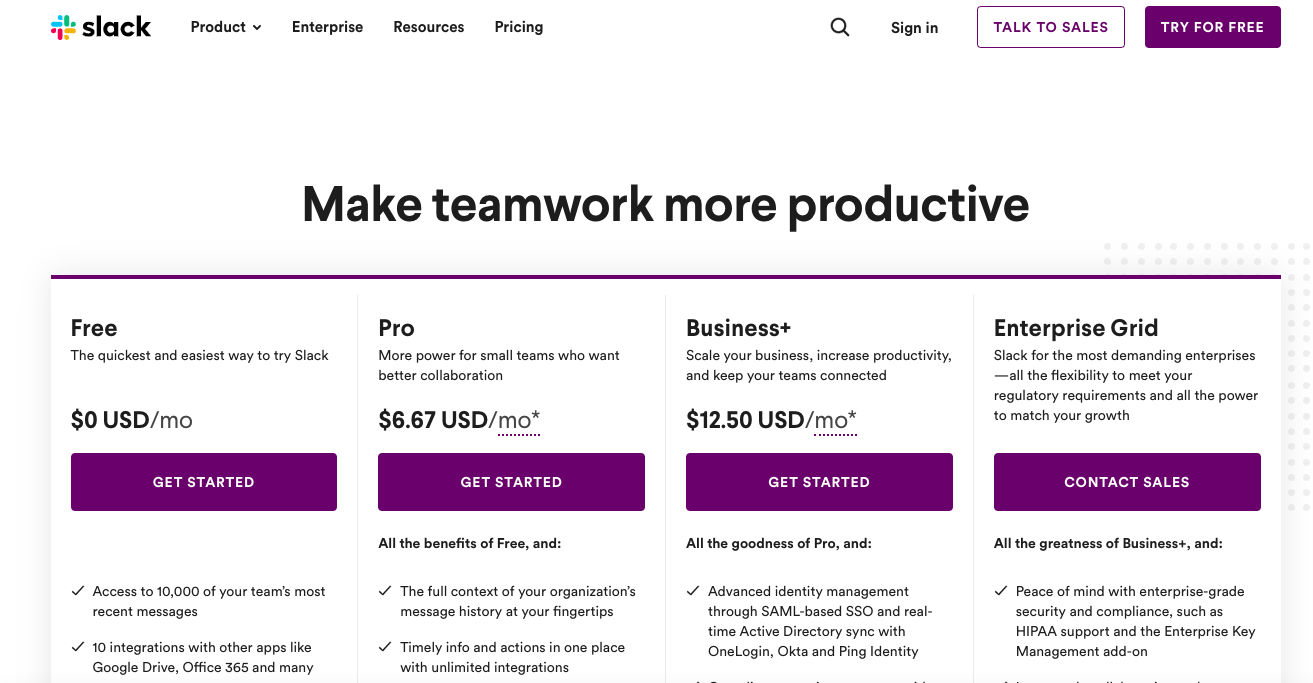This screenshot has height=683, width=1313.
Task: Click checkmark beside Peace of mind feature
Action: pos(1002,592)
